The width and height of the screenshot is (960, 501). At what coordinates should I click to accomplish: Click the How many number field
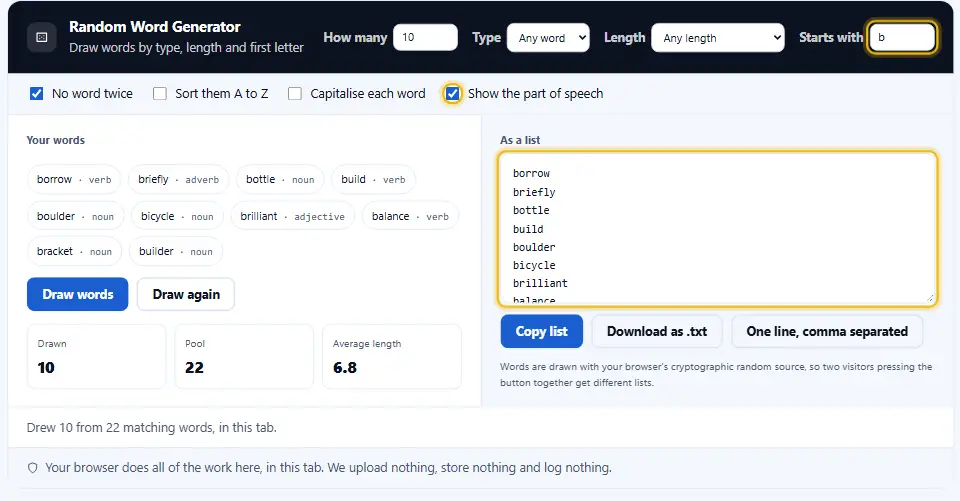pyautogui.click(x=425, y=37)
